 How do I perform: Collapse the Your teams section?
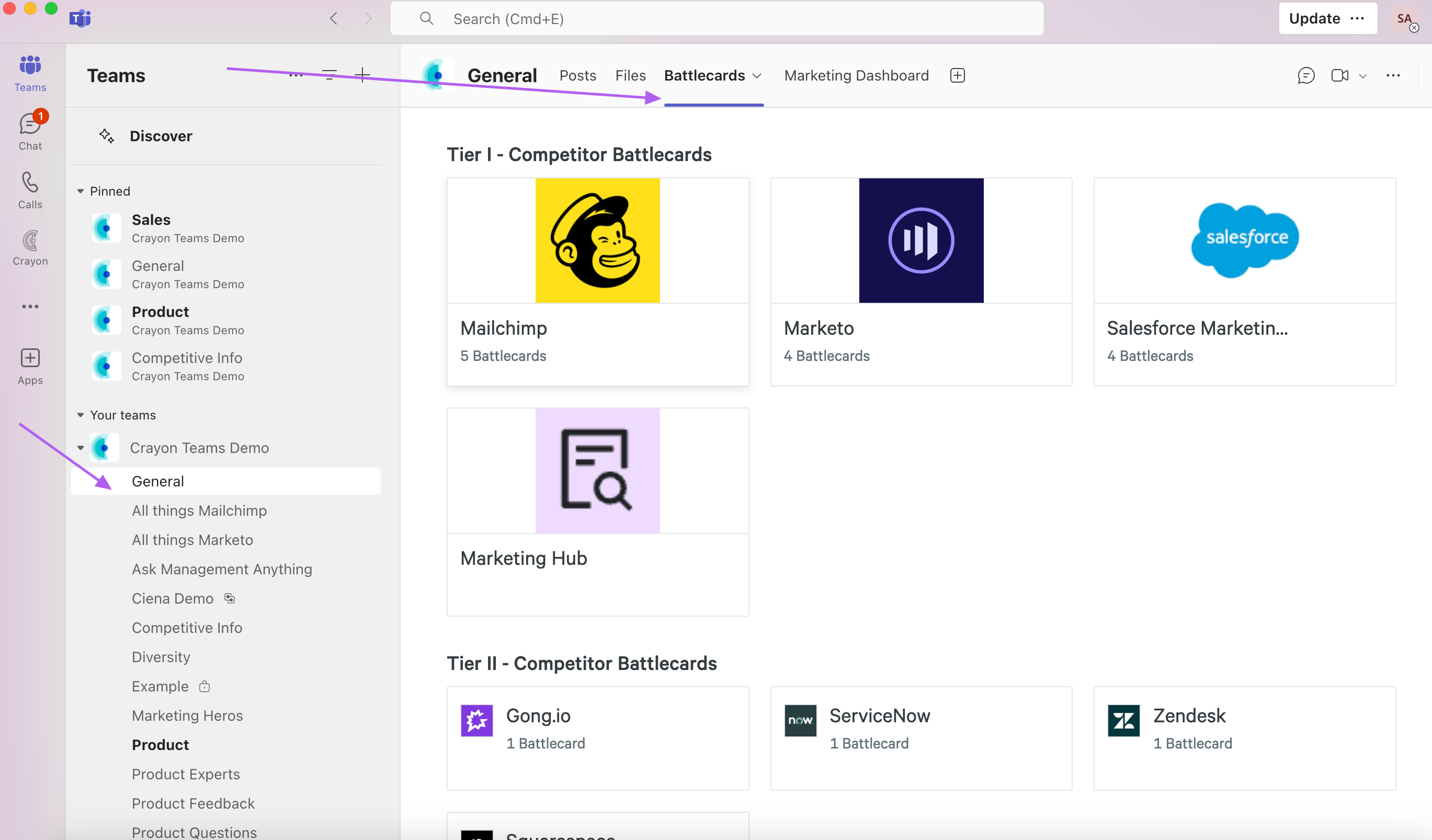coord(81,415)
